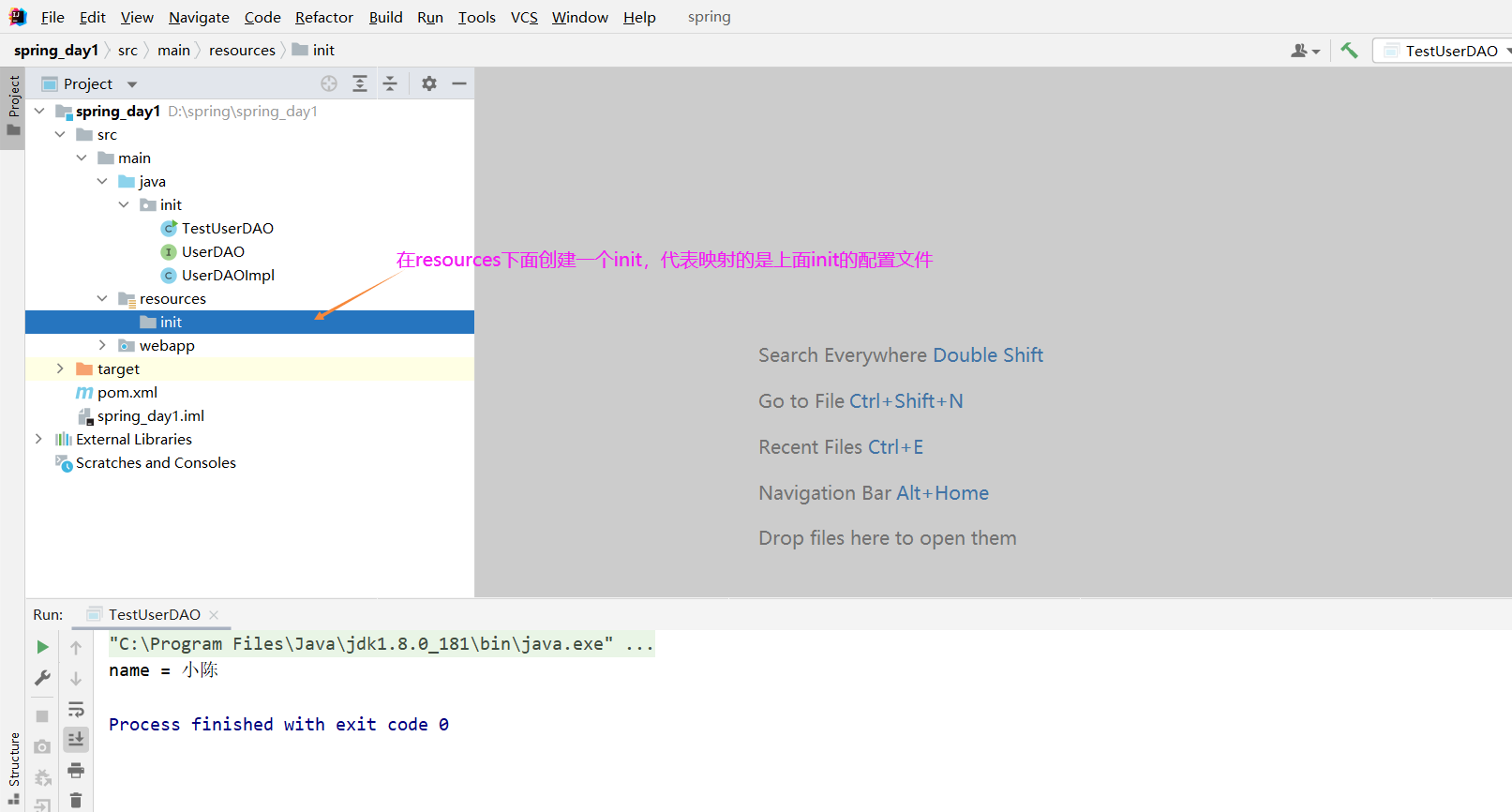Select Scratches and Consoles node
Viewport: 1512px width, 812px height.
click(x=156, y=462)
